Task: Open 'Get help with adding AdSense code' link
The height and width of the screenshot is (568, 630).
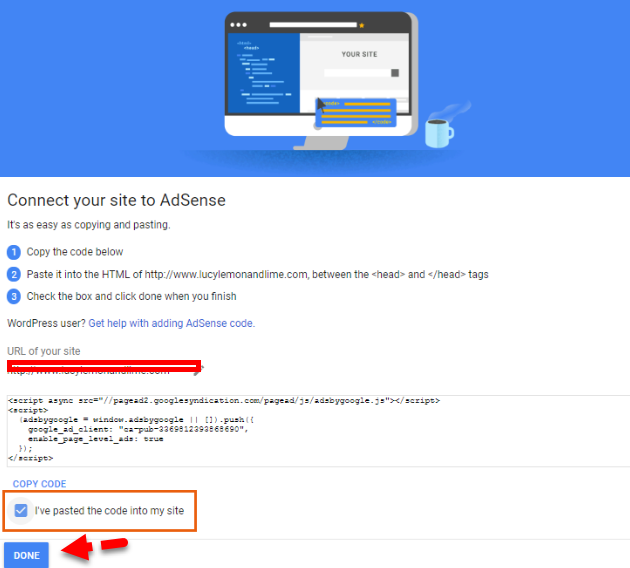Action: click(171, 323)
